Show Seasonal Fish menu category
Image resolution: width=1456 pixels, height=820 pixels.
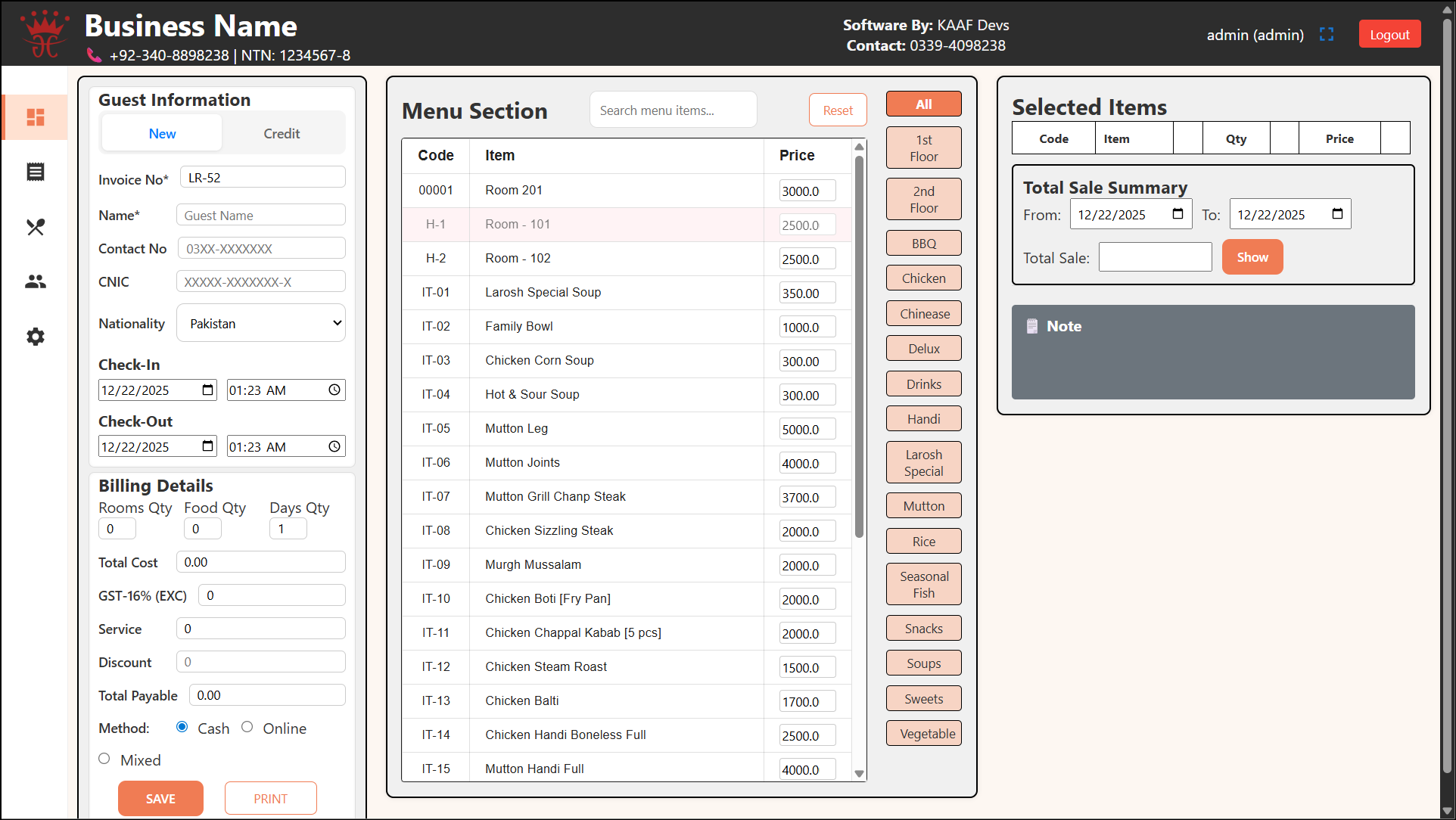click(924, 585)
